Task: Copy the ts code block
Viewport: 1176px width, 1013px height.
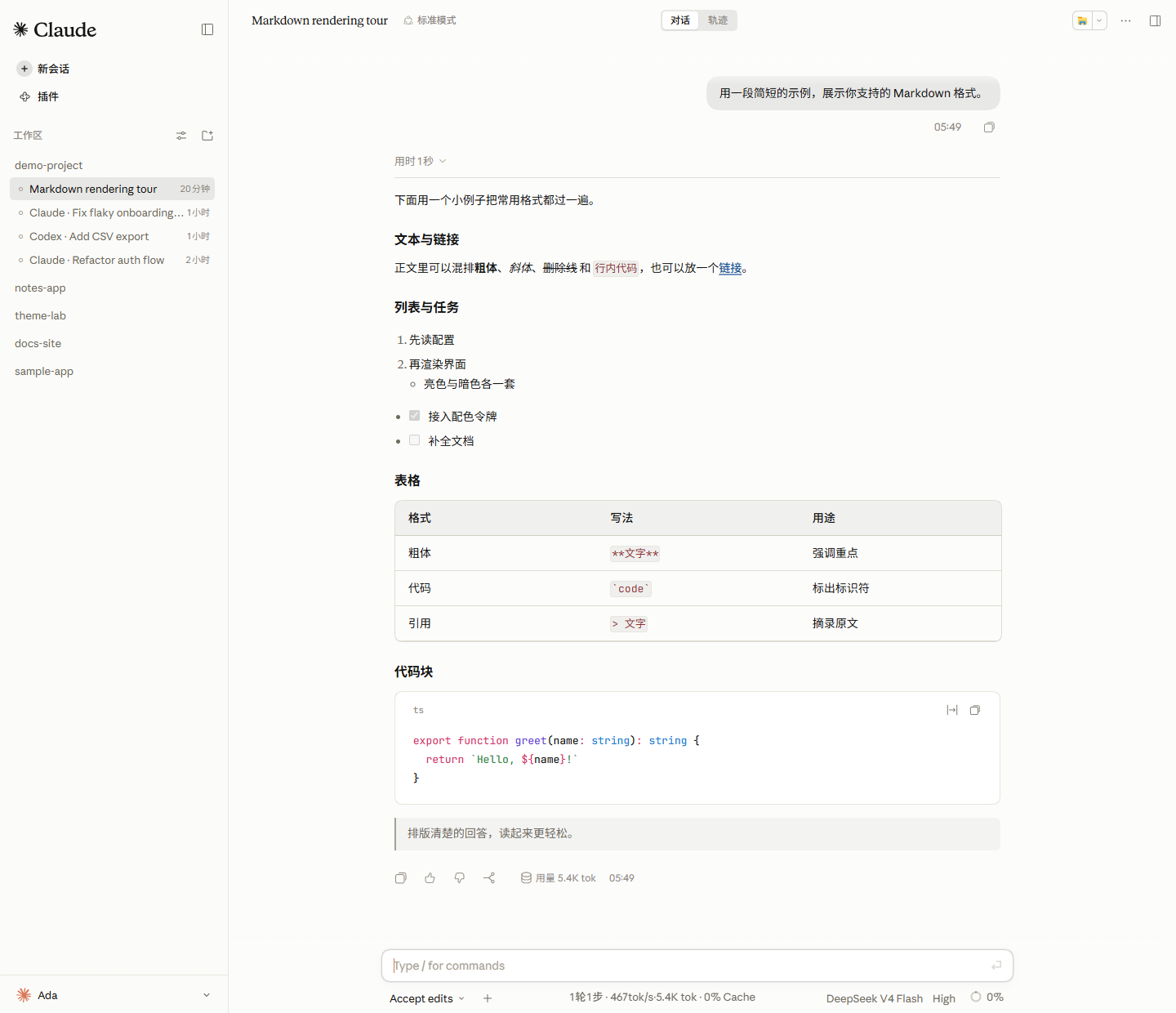Action: 975,710
